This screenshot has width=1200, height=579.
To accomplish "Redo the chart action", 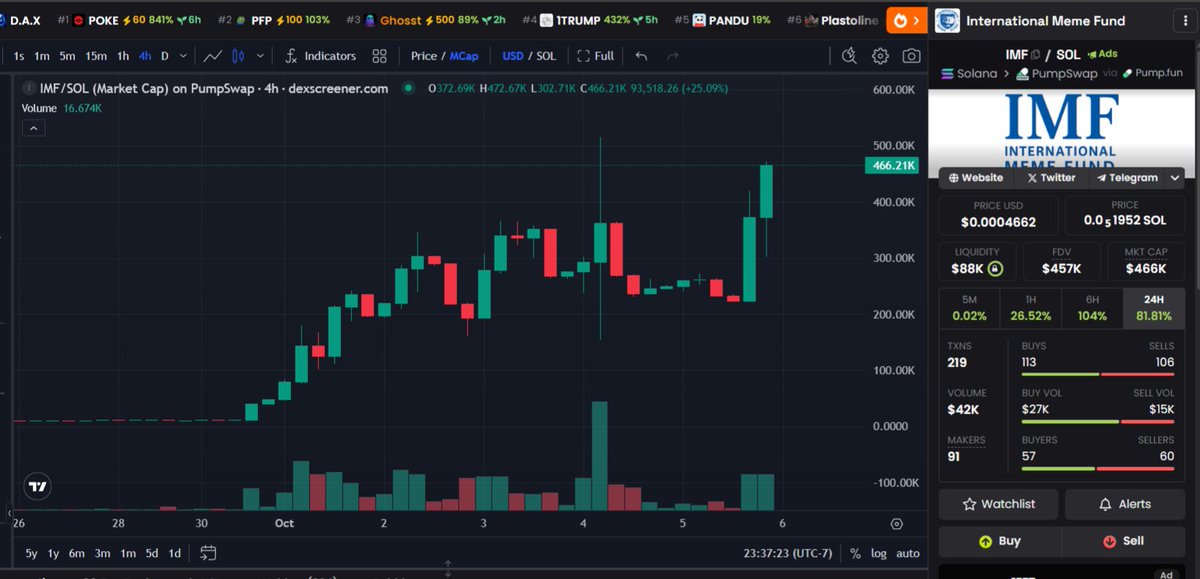I will (672, 56).
